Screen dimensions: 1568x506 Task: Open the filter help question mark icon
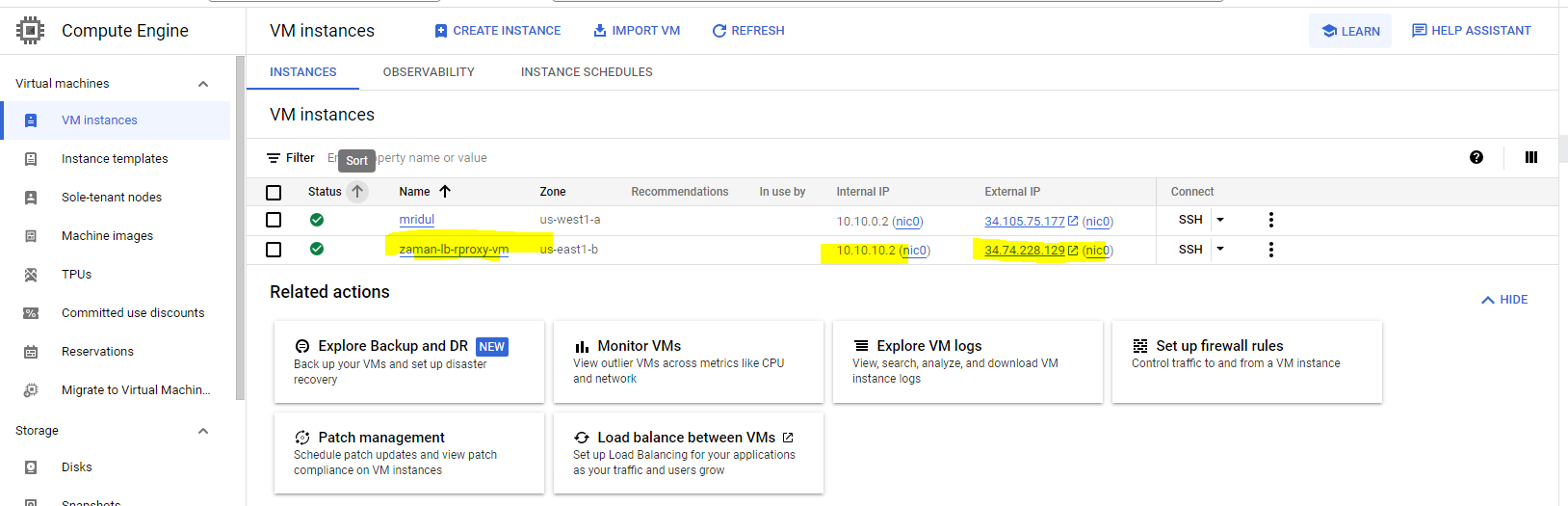(x=1477, y=157)
